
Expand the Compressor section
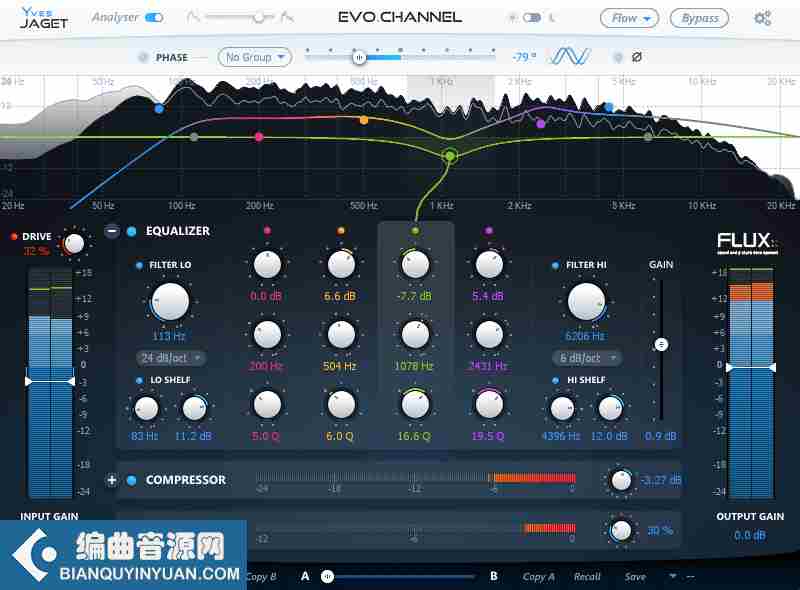[112, 480]
